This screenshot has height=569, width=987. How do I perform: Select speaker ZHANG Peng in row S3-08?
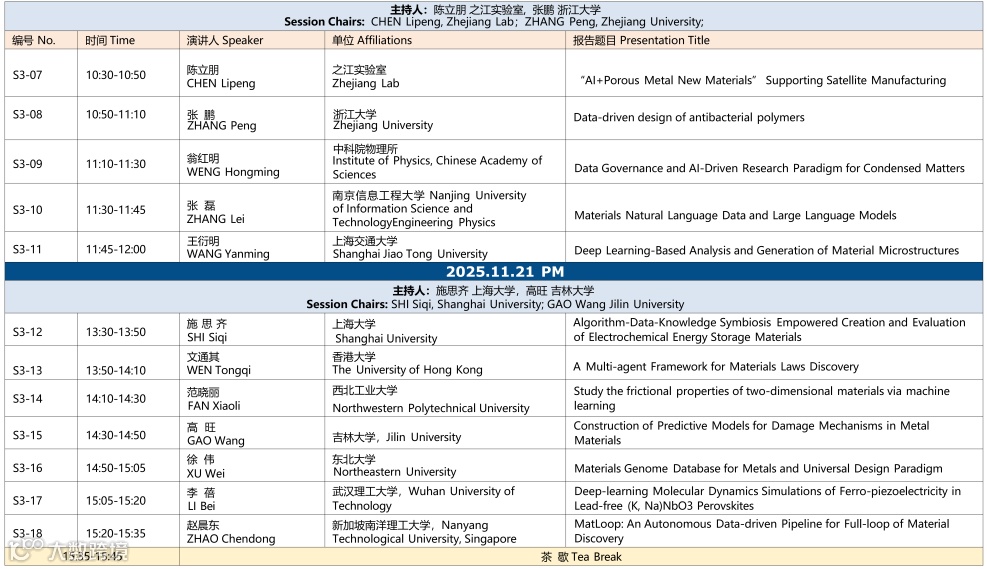[x=222, y=120]
